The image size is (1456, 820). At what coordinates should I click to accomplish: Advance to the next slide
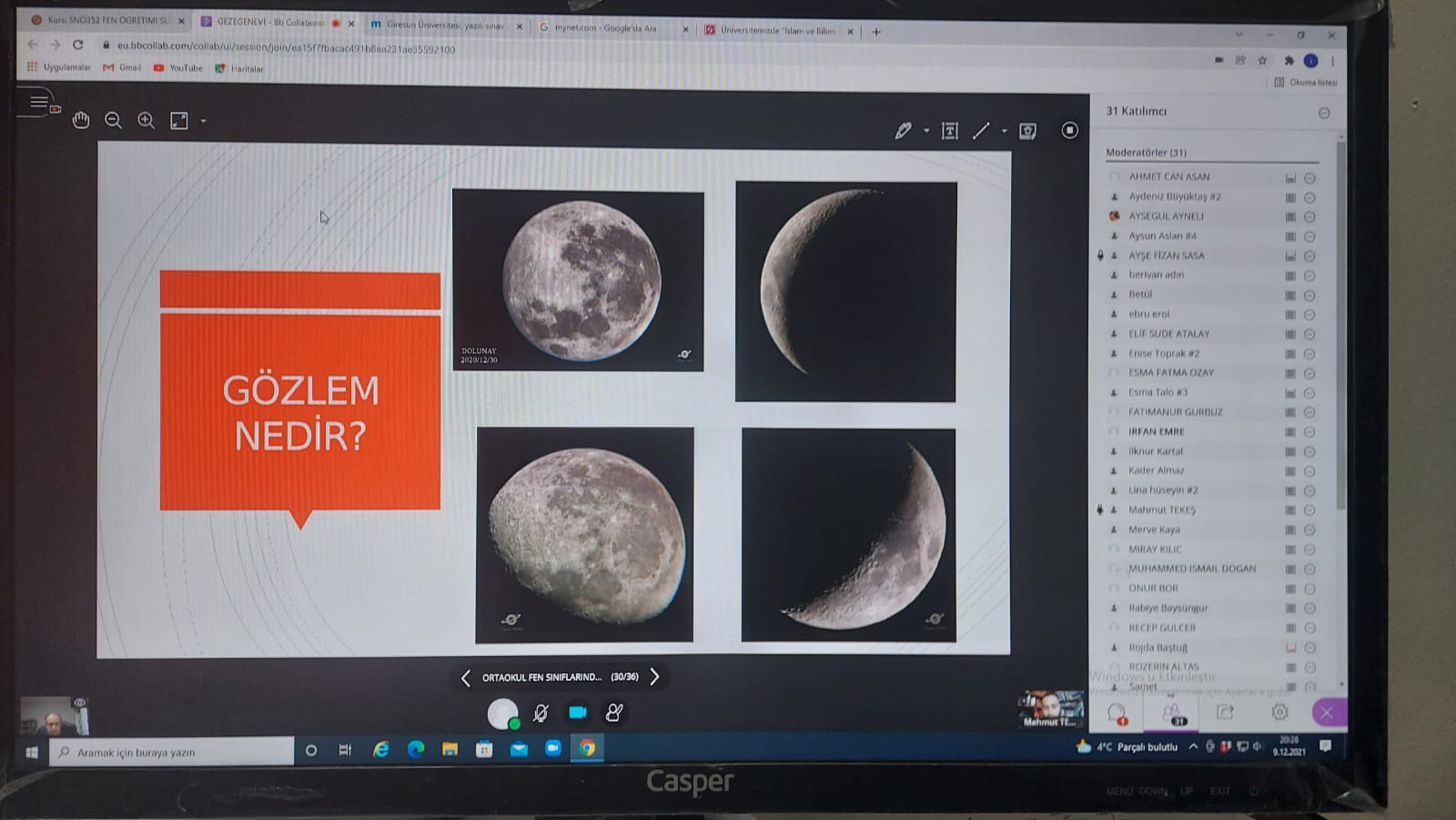point(654,677)
